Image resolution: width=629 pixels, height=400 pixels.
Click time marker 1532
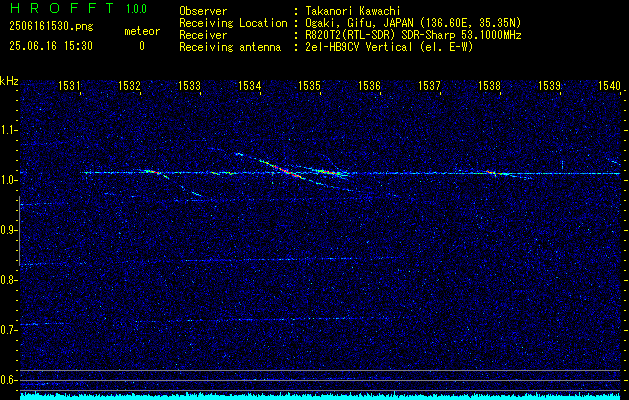[129, 85]
